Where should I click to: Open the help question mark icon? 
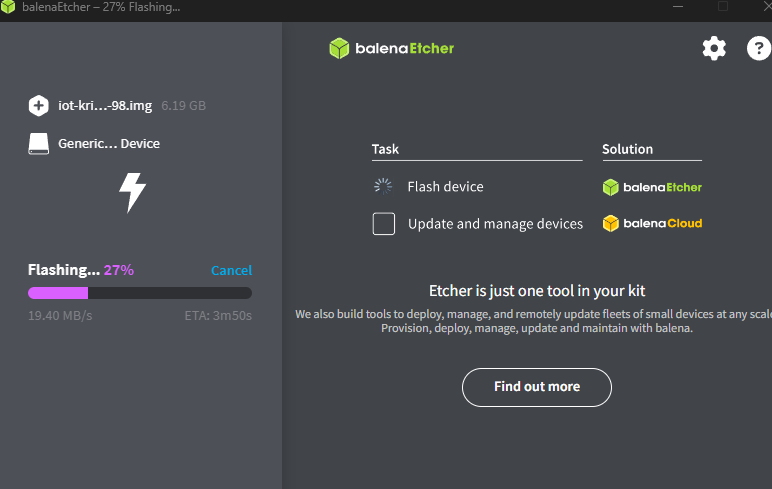coord(759,48)
